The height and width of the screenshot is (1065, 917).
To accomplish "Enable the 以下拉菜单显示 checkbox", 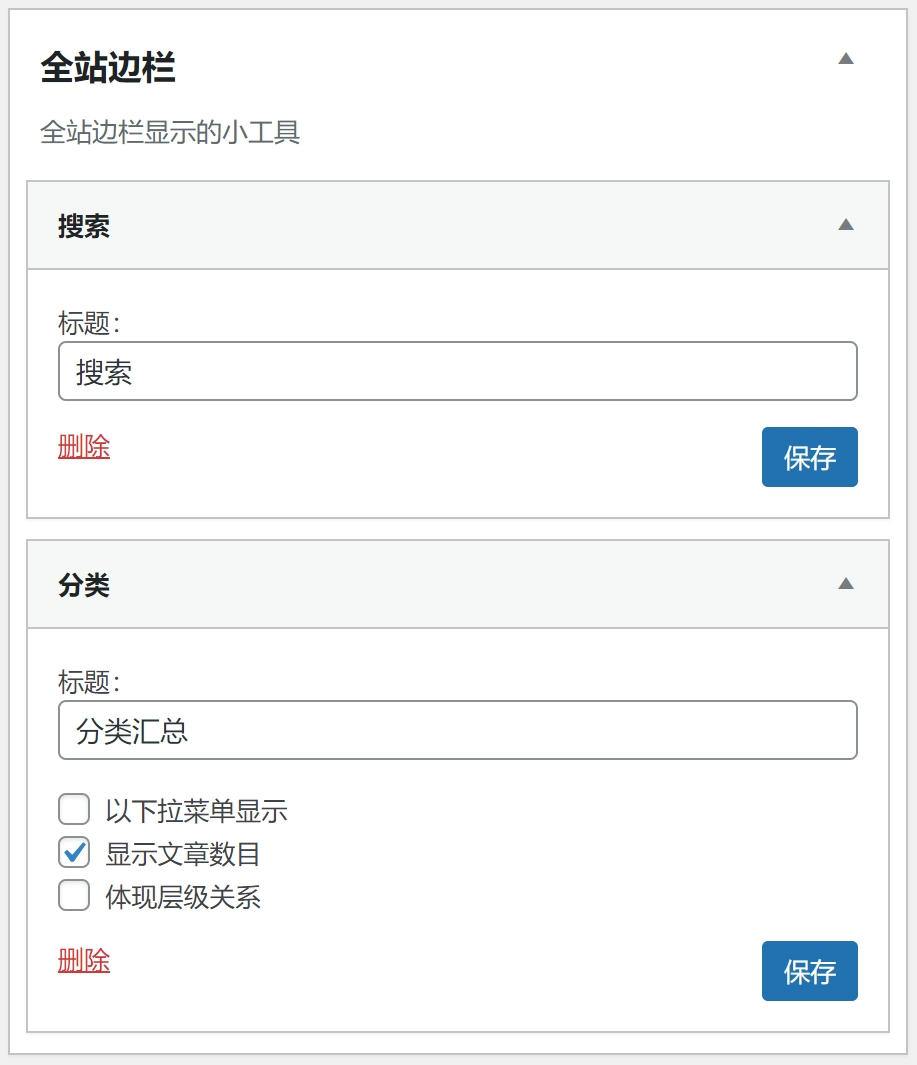I will pyautogui.click(x=74, y=809).
